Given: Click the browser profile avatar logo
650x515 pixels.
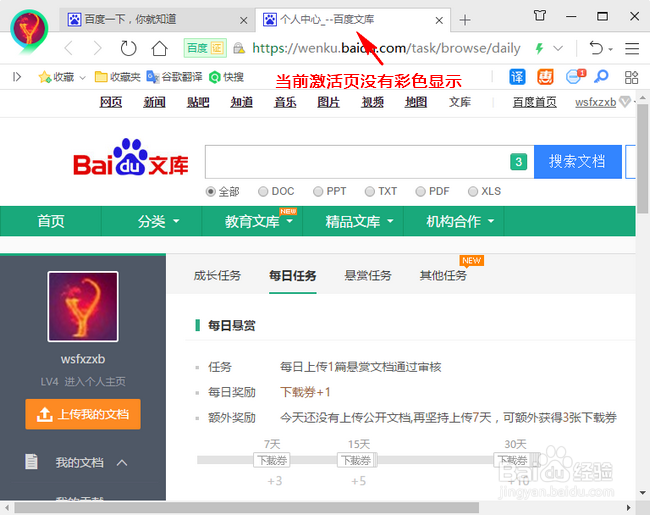Looking at the screenshot, I should 29,31.
